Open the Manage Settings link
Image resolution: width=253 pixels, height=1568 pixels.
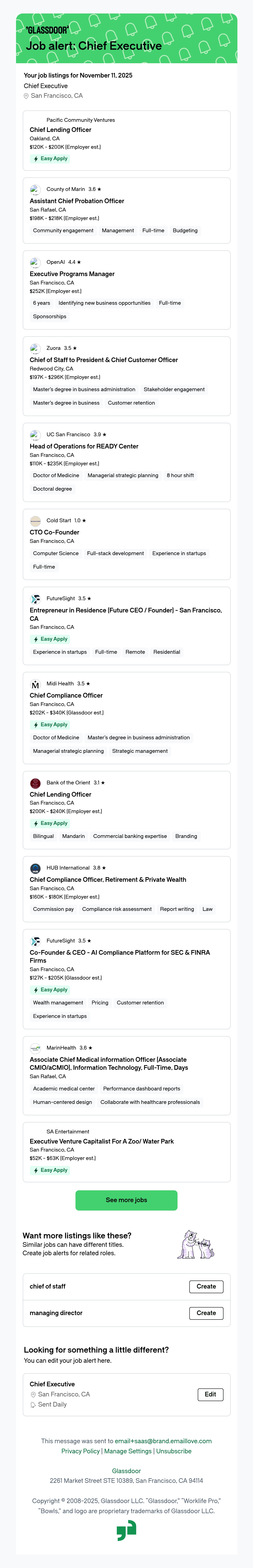tap(128, 1451)
